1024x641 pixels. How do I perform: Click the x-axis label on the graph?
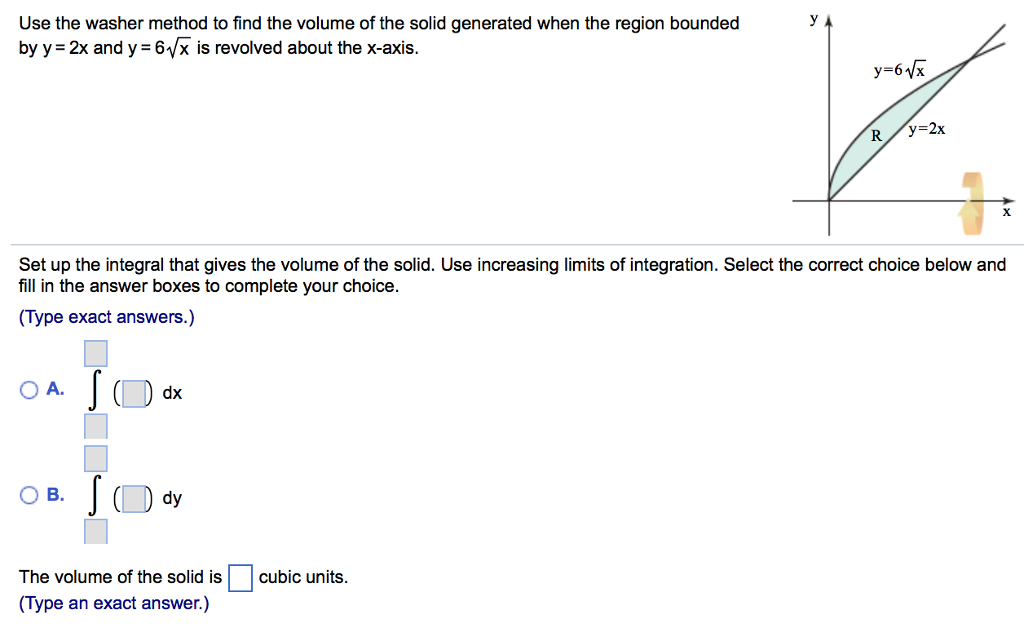pos(1007,212)
